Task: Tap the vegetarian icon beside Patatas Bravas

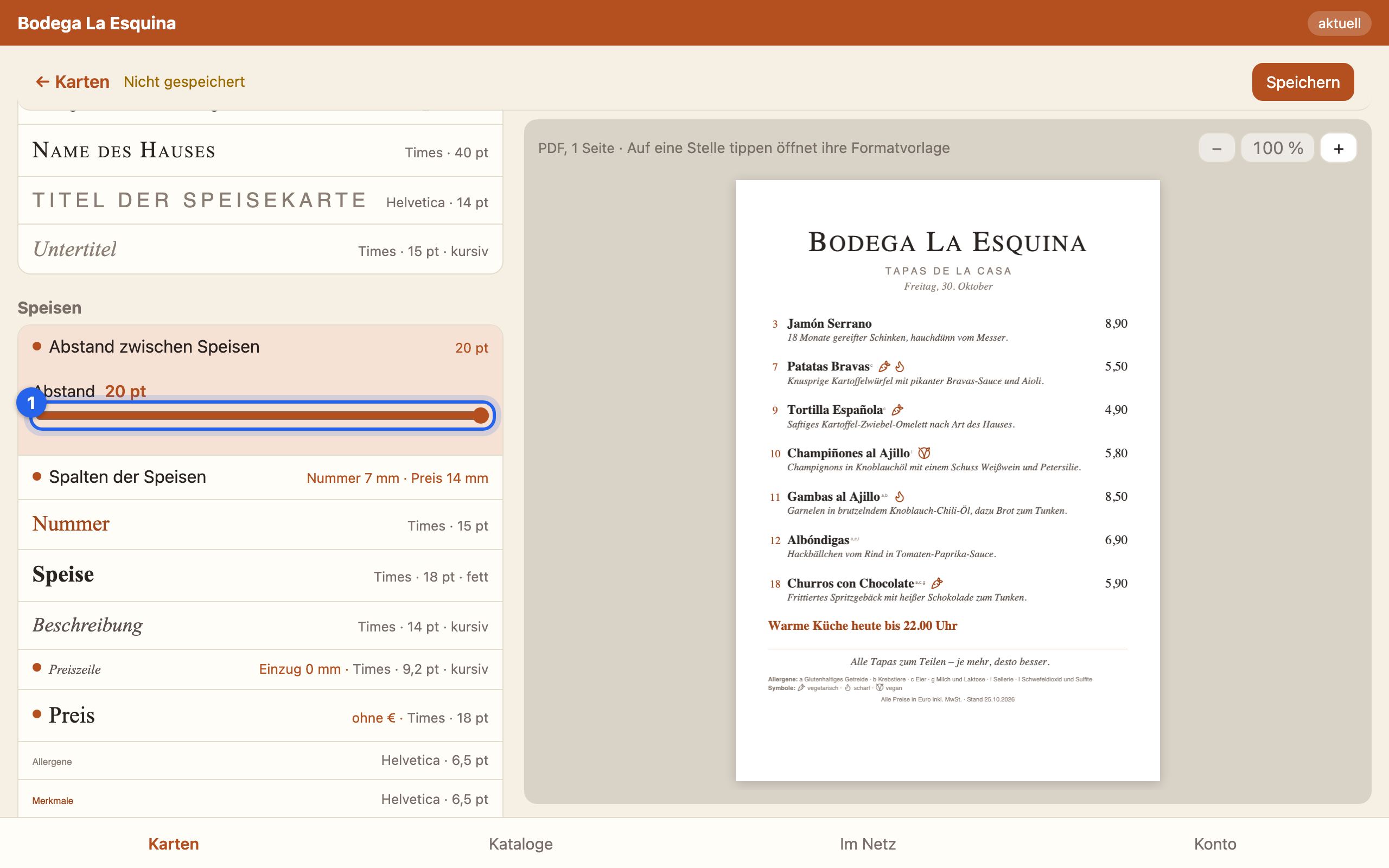Action: click(x=884, y=366)
